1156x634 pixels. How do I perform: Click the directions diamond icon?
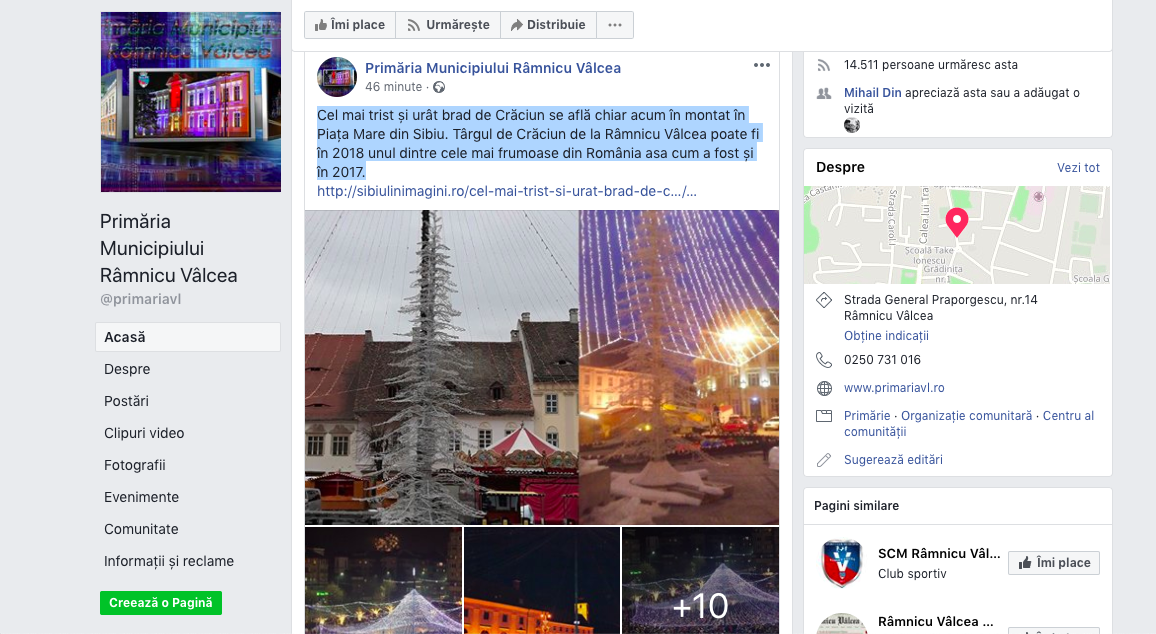pyautogui.click(x=824, y=300)
